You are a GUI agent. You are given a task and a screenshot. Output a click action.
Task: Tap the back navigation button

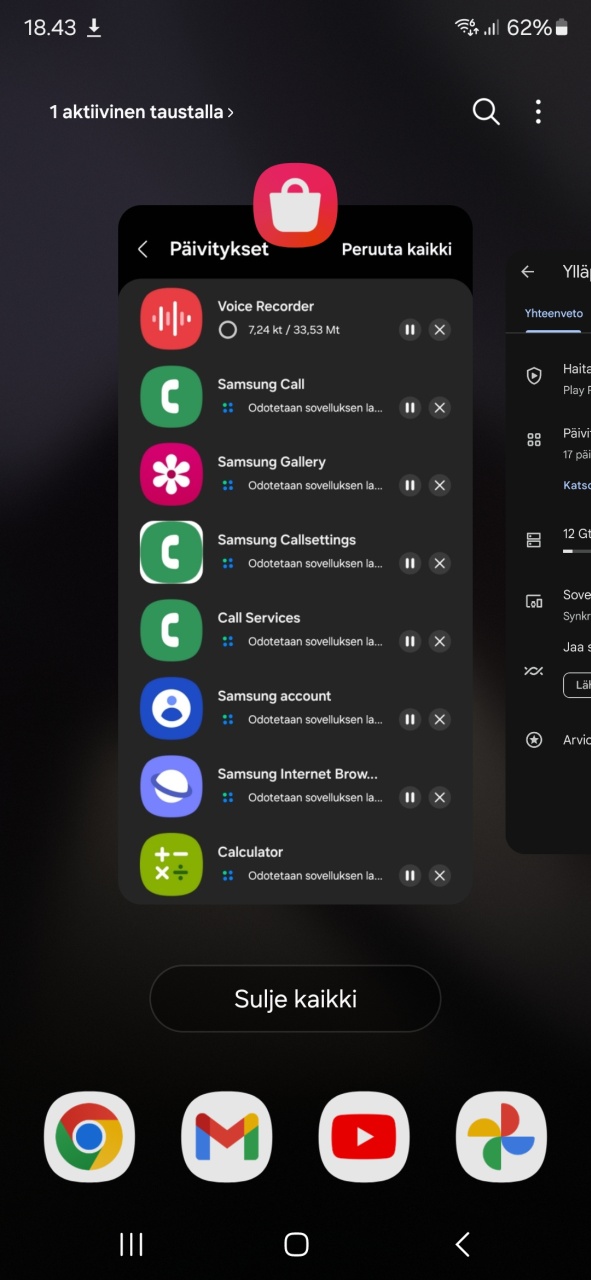click(462, 1244)
